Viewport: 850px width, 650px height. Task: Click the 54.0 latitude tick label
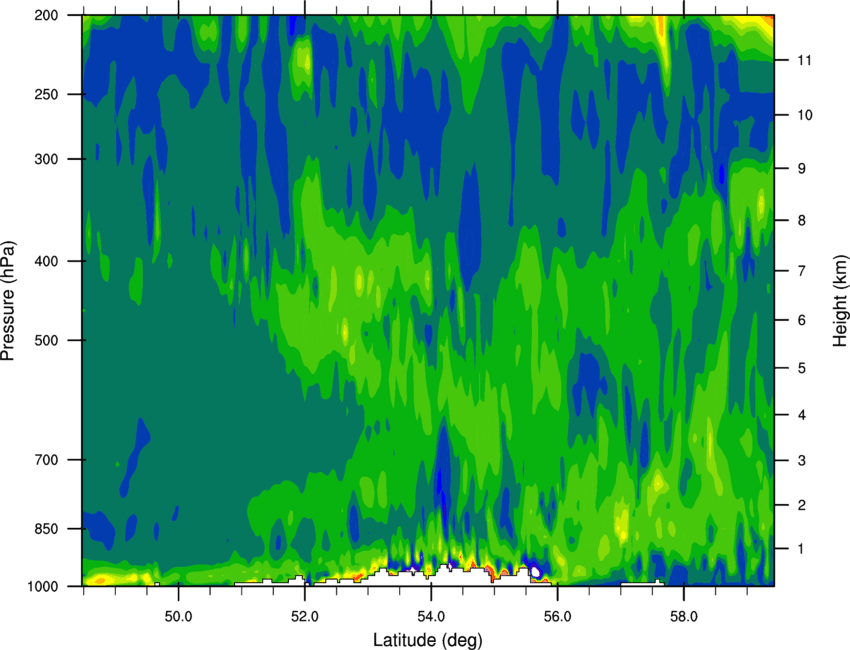pos(431,617)
